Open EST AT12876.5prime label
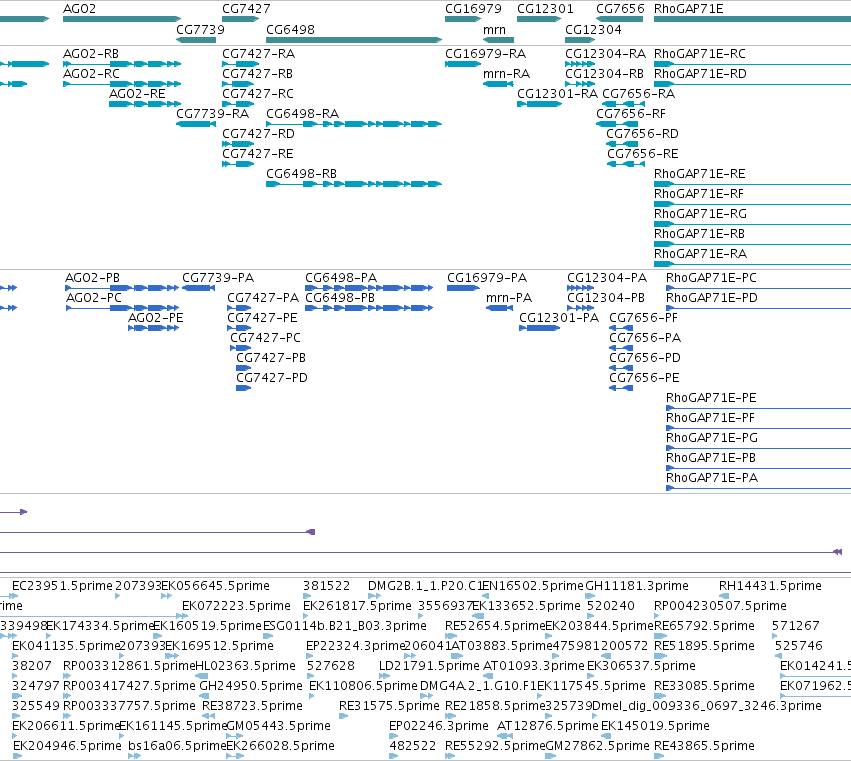 pos(547,726)
